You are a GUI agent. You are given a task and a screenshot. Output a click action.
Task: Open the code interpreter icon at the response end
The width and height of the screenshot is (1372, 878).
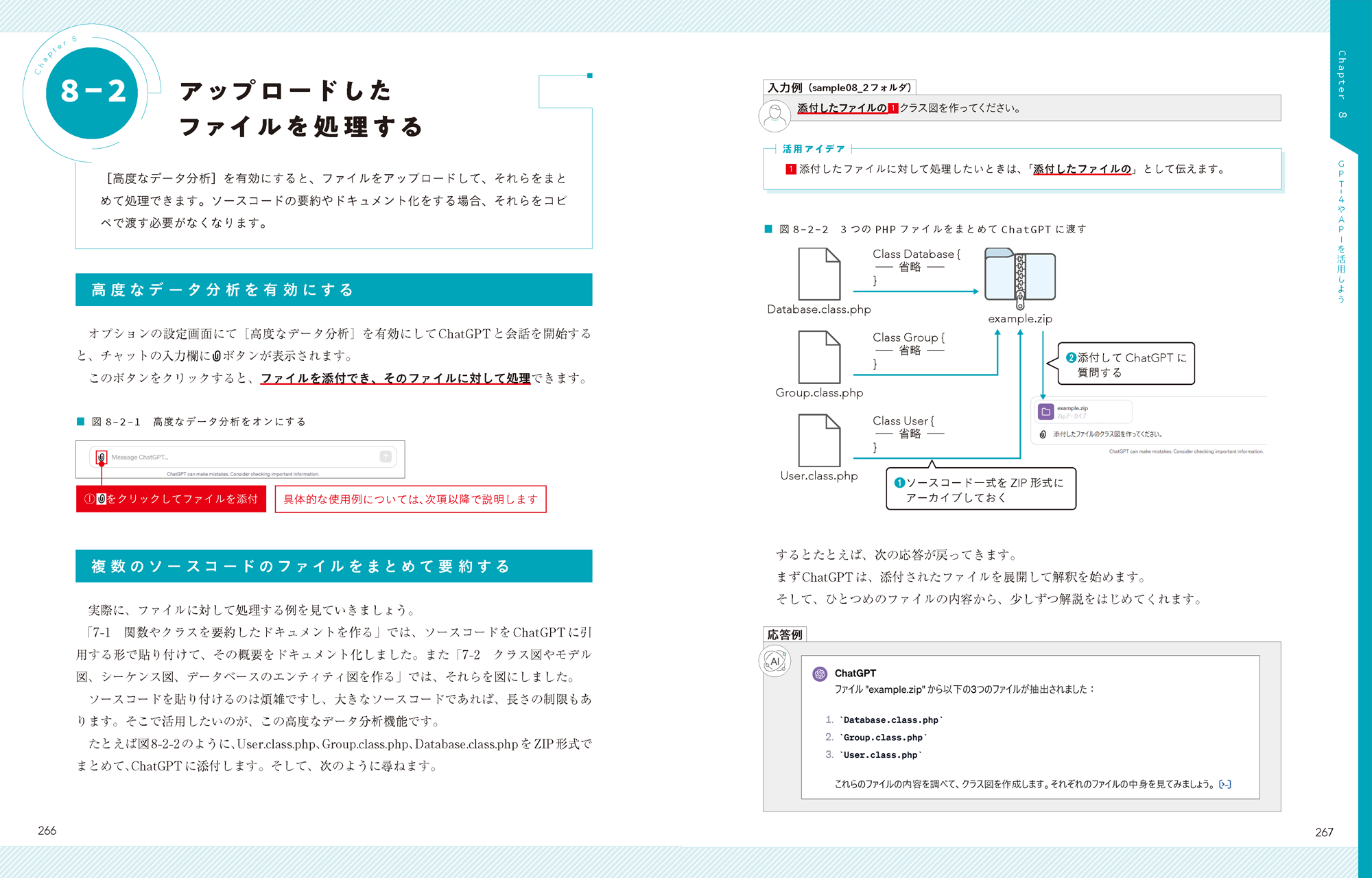[x=1225, y=783]
